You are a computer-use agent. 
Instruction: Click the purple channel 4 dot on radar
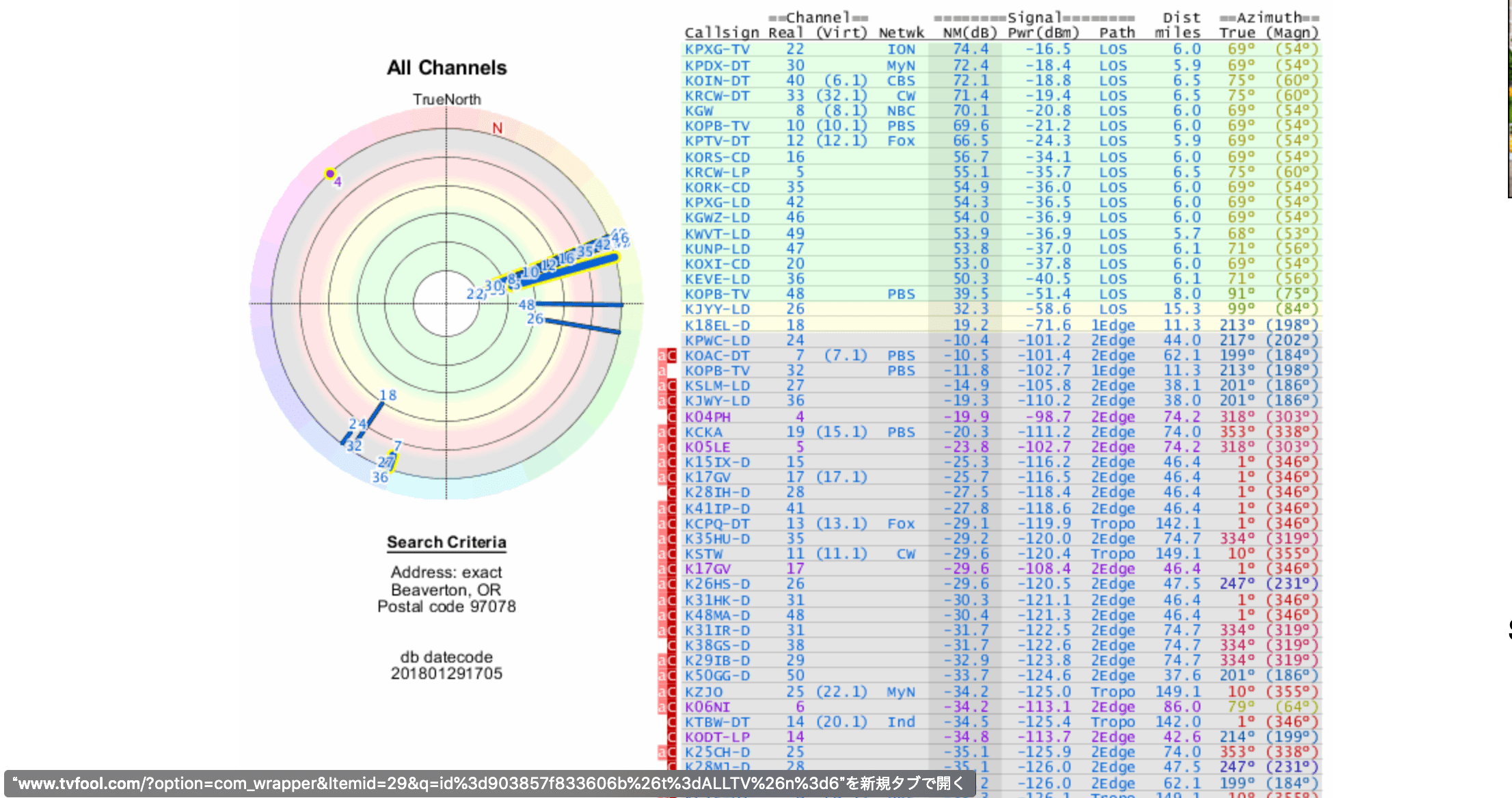330,174
